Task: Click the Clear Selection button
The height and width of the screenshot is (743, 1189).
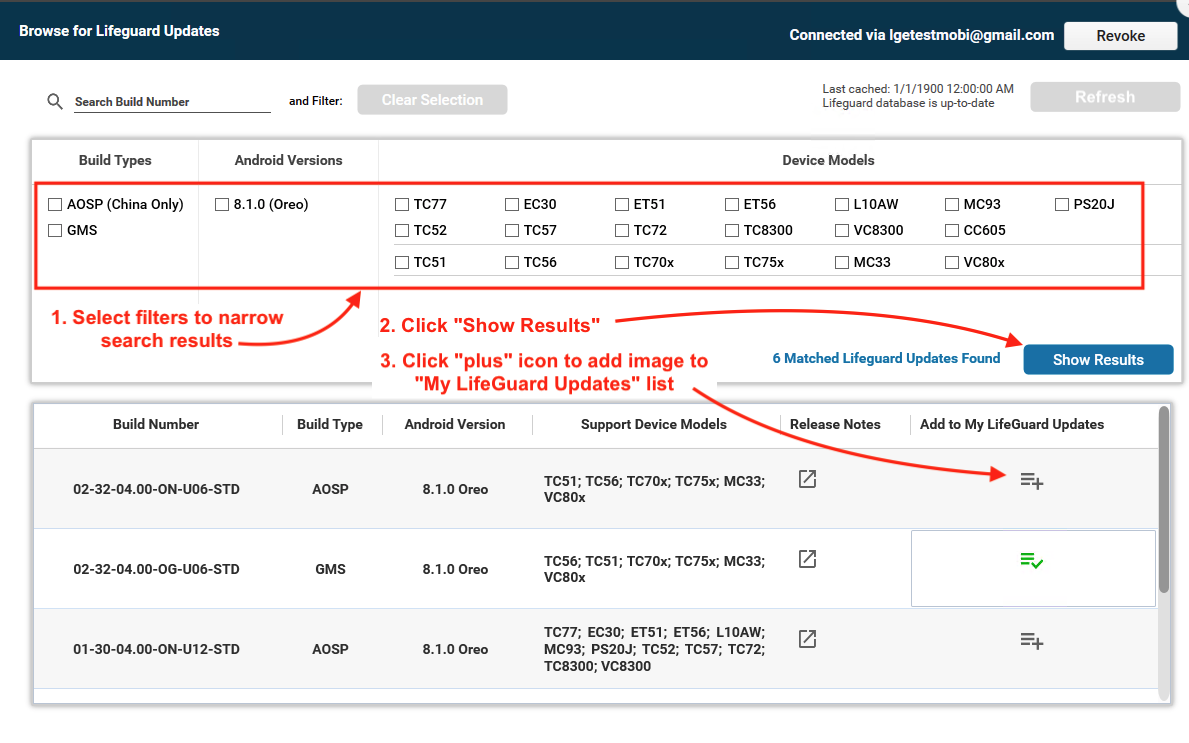Action: tap(432, 100)
